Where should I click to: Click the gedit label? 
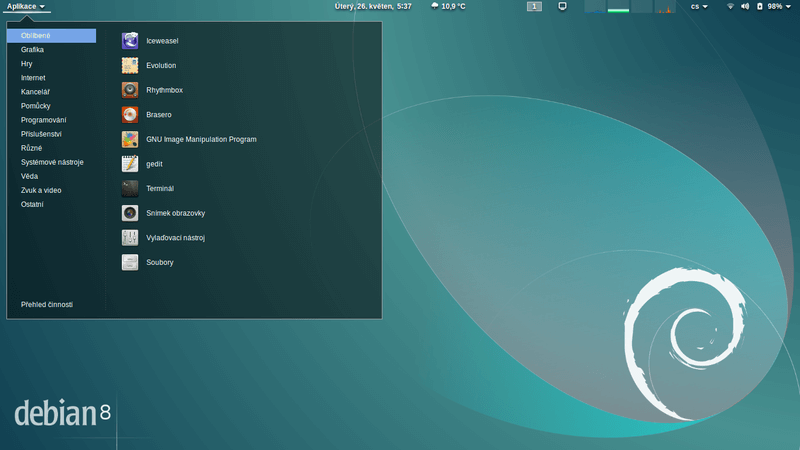pos(154,164)
